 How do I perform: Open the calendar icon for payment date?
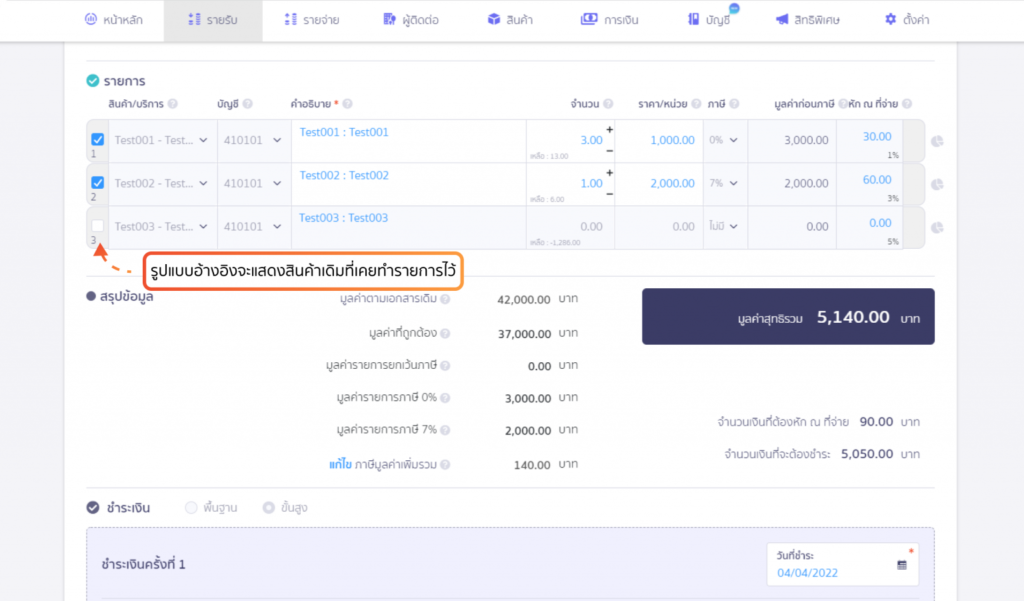(902, 565)
